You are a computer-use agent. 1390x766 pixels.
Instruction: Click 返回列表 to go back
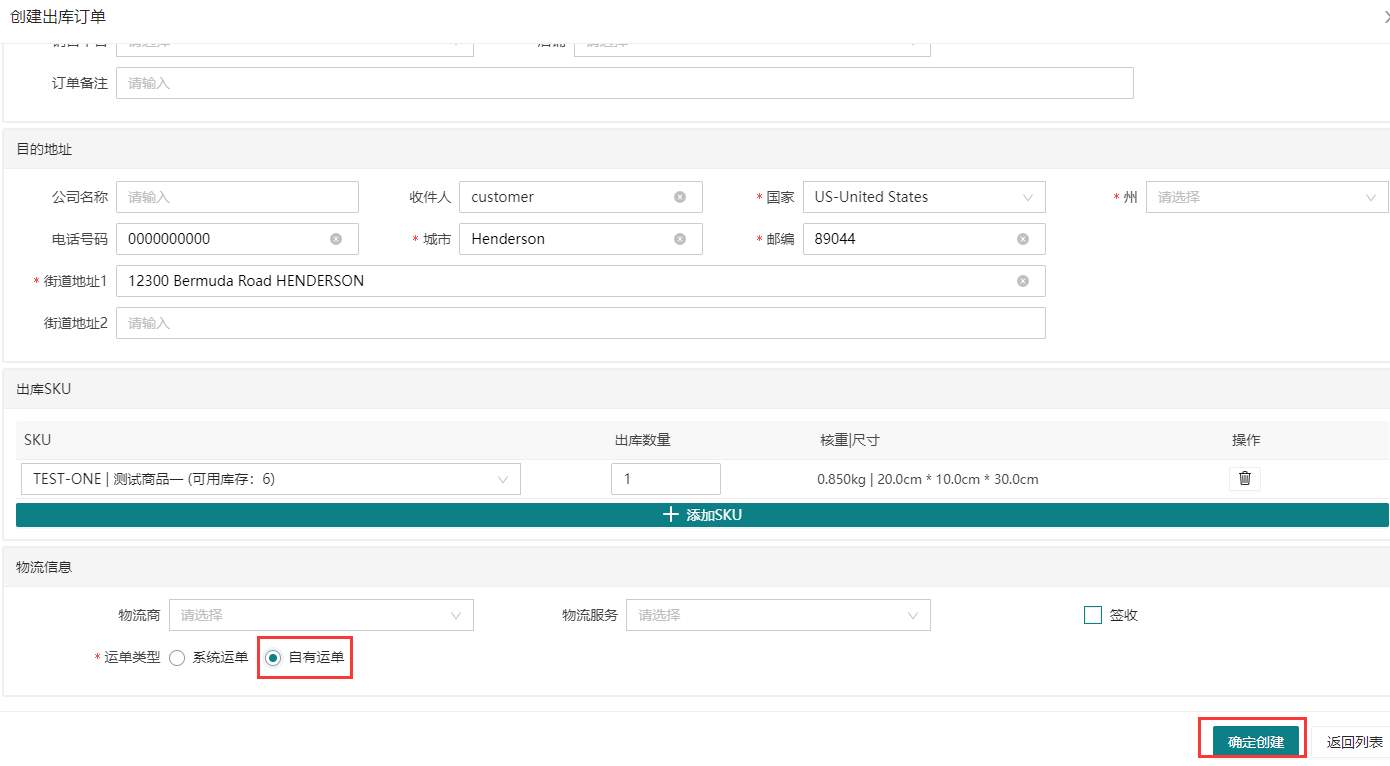click(x=1354, y=742)
